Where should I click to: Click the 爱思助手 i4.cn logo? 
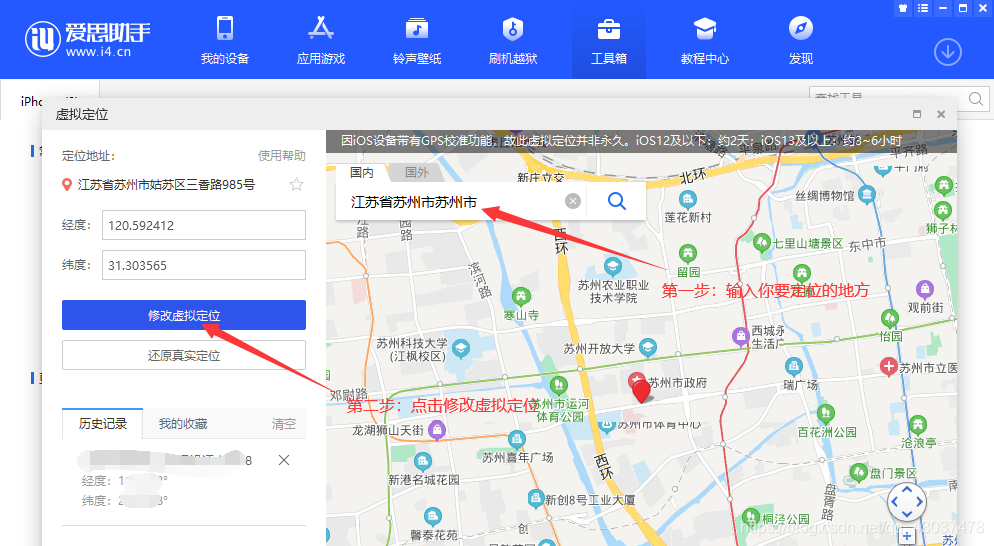(x=87, y=39)
